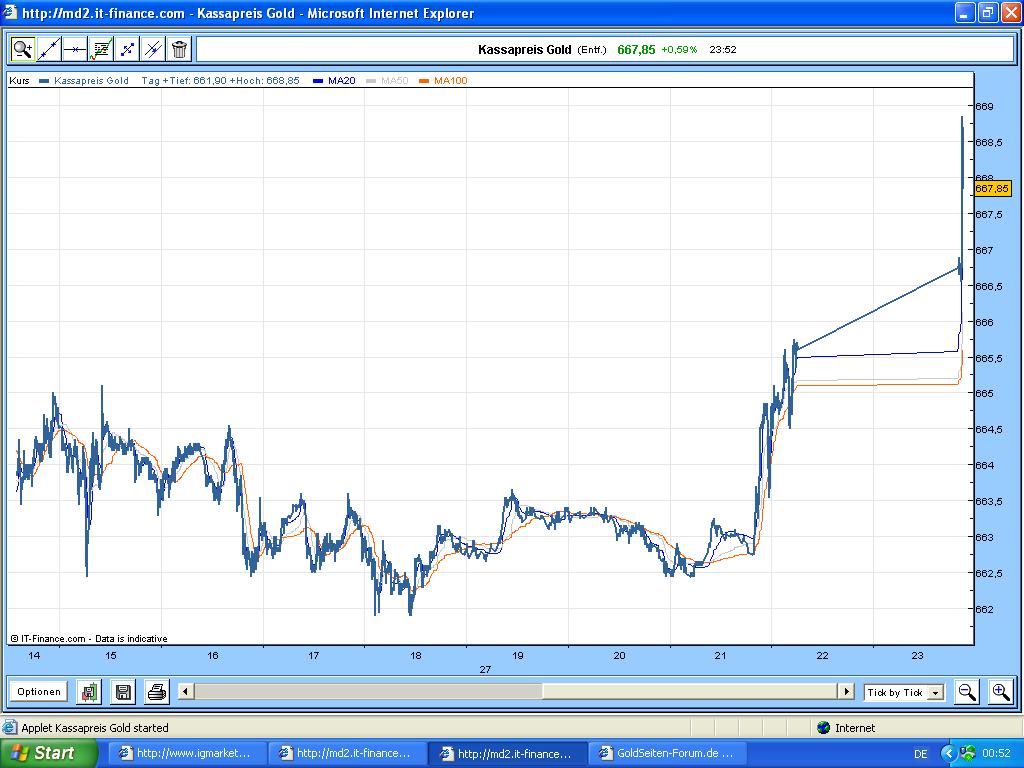This screenshot has width=1024, height=768.
Task: Switch to GoldSeiten-Forum.de taskbar window
Action: tap(667, 754)
